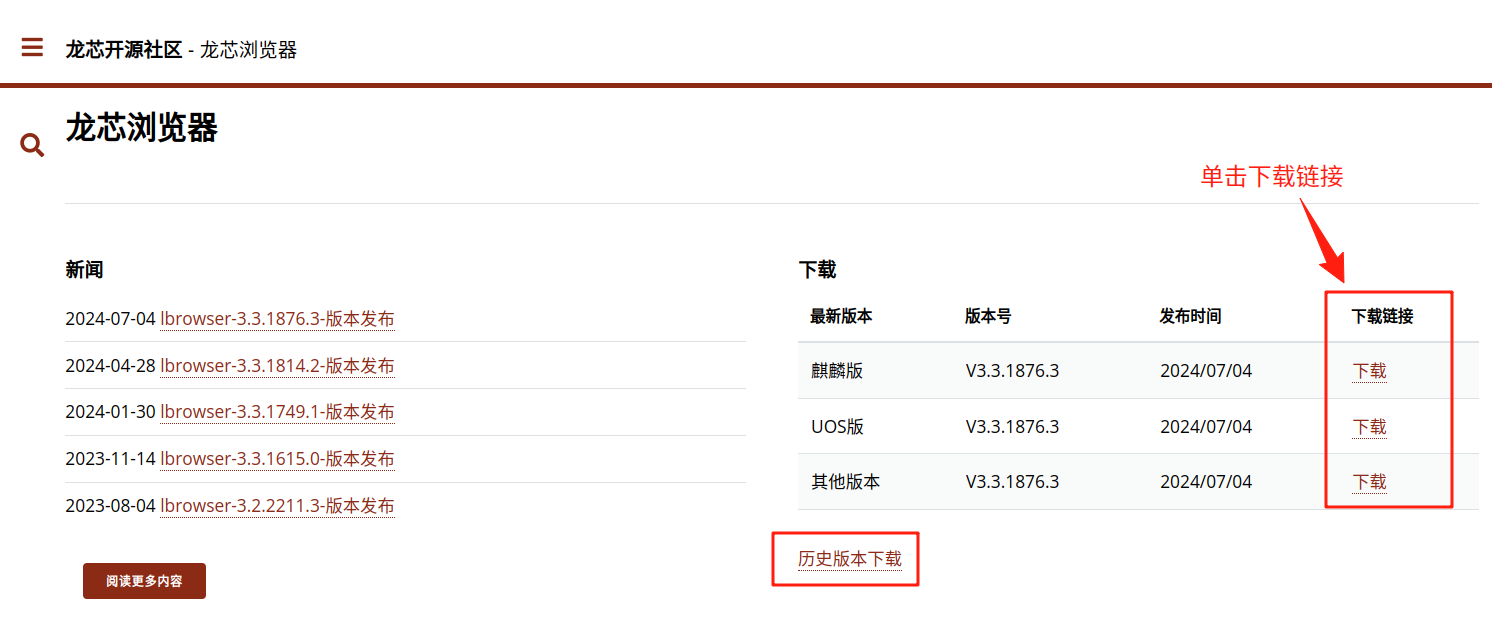The width and height of the screenshot is (1492, 636).
Task: Click the 2023-08-04 news date
Action: pos(110,505)
